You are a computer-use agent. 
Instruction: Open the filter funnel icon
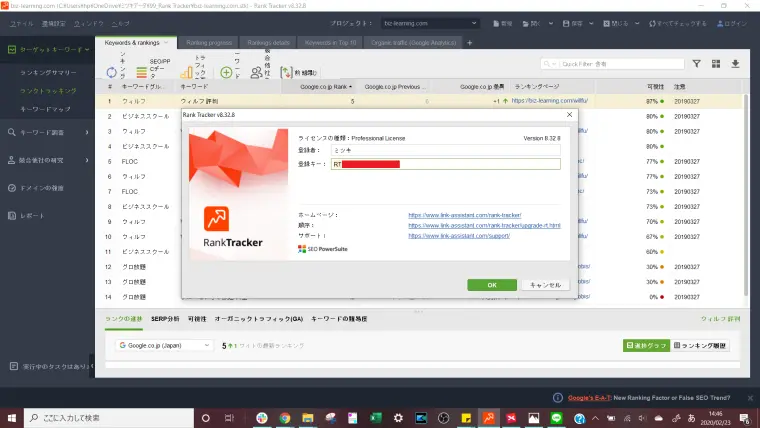(697, 63)
